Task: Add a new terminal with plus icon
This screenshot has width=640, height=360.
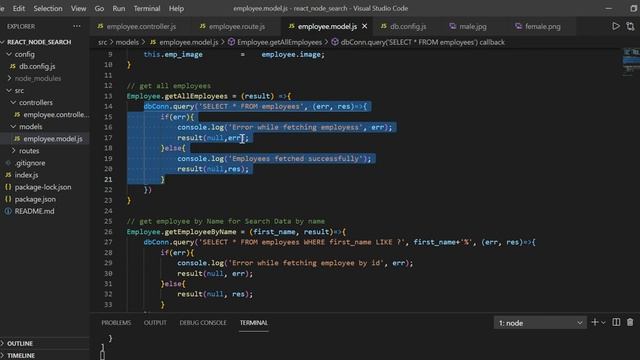Action: tap(594, 322)
